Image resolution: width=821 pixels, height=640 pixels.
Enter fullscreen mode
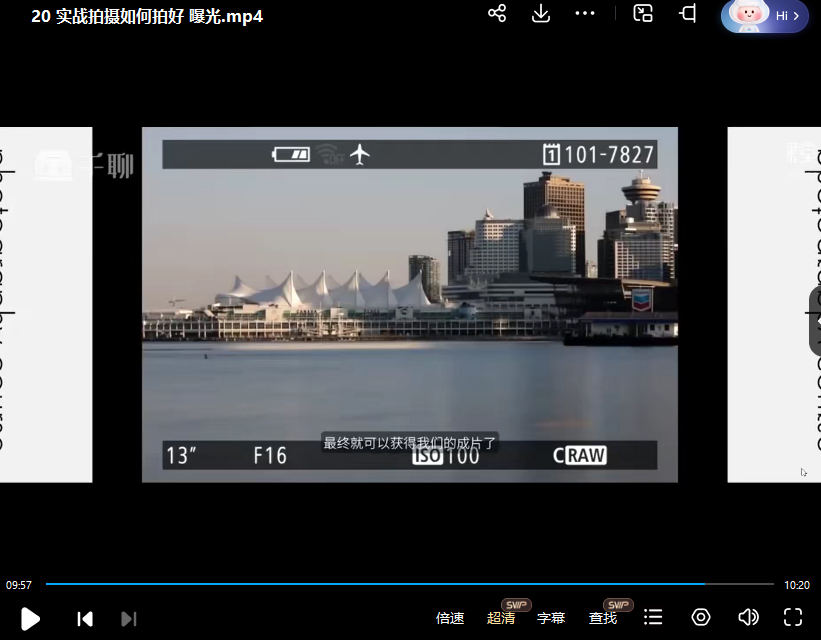(x=793, y=617)
